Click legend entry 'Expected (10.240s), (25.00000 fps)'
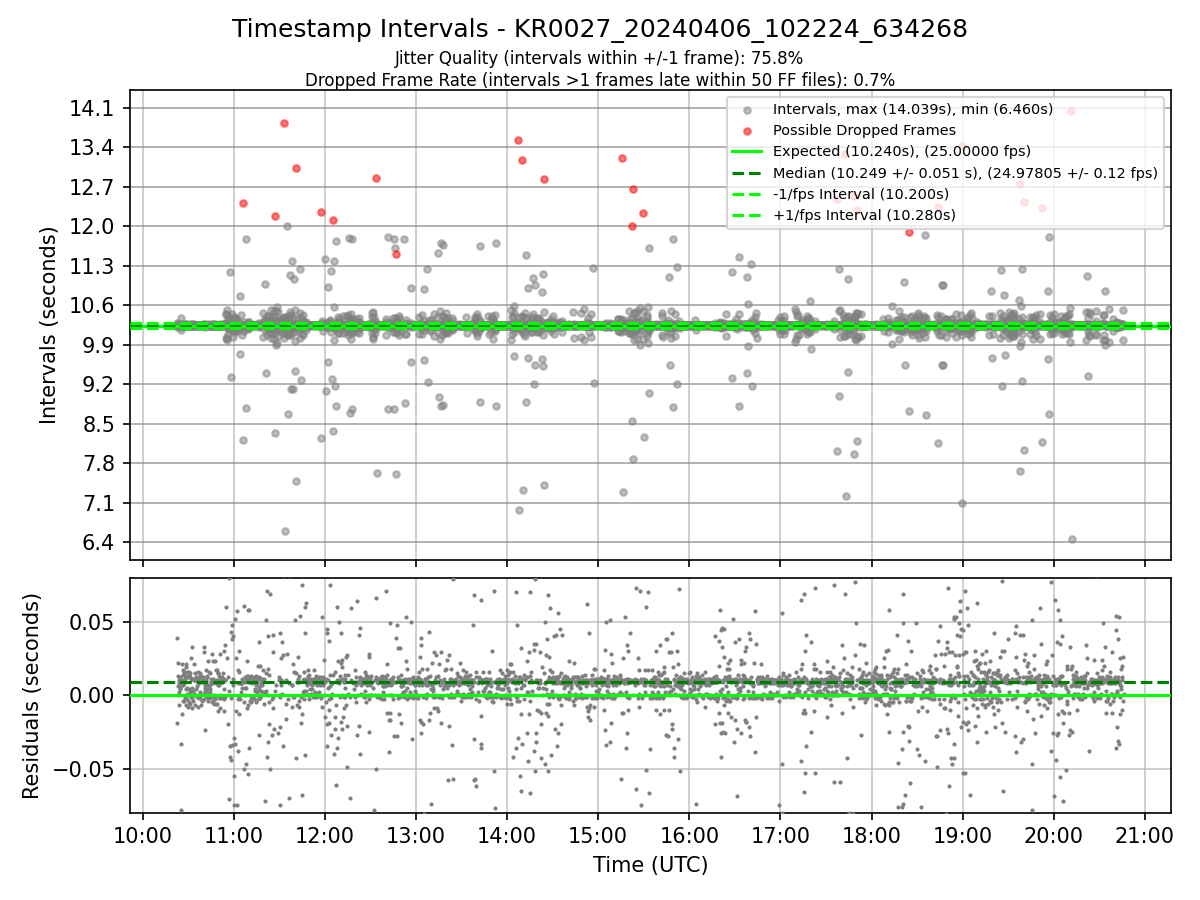This screenshot has height=900, width=1200. click(x=901, y=151)
